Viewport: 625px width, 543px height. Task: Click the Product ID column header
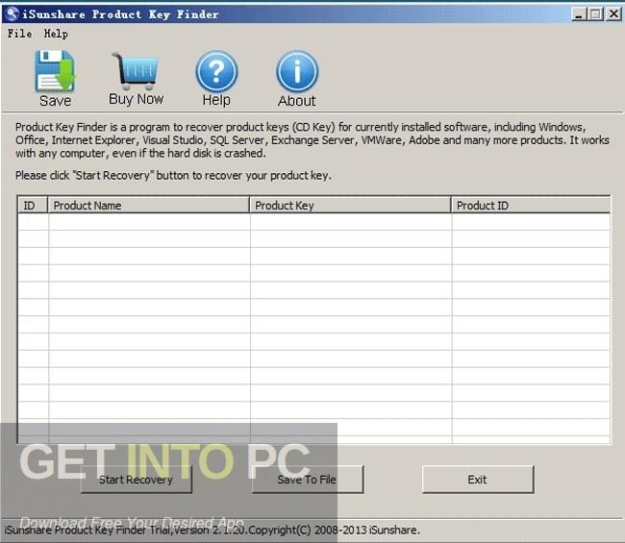point(531,205)
